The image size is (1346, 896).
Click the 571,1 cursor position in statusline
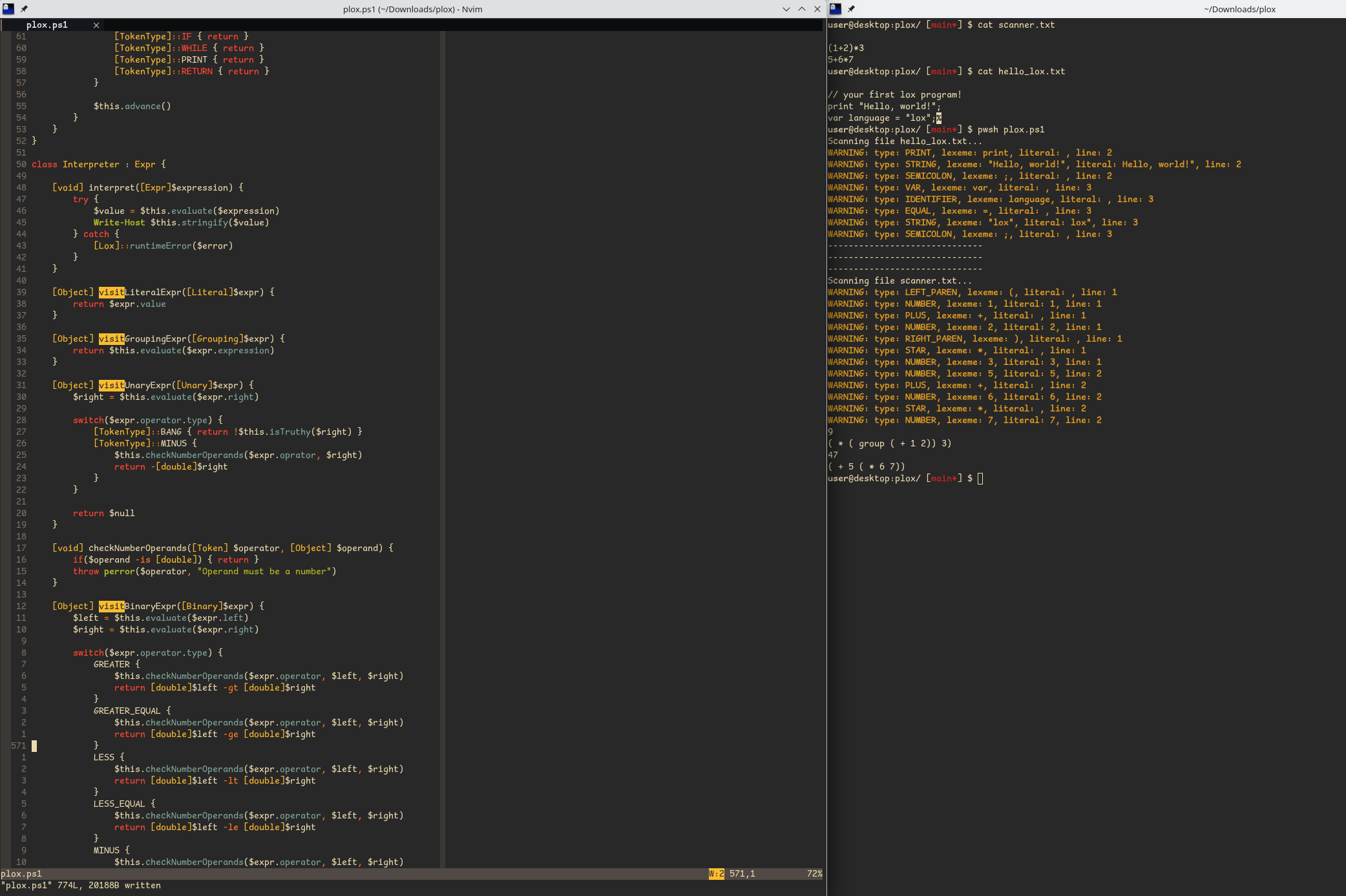pos(742,873)
